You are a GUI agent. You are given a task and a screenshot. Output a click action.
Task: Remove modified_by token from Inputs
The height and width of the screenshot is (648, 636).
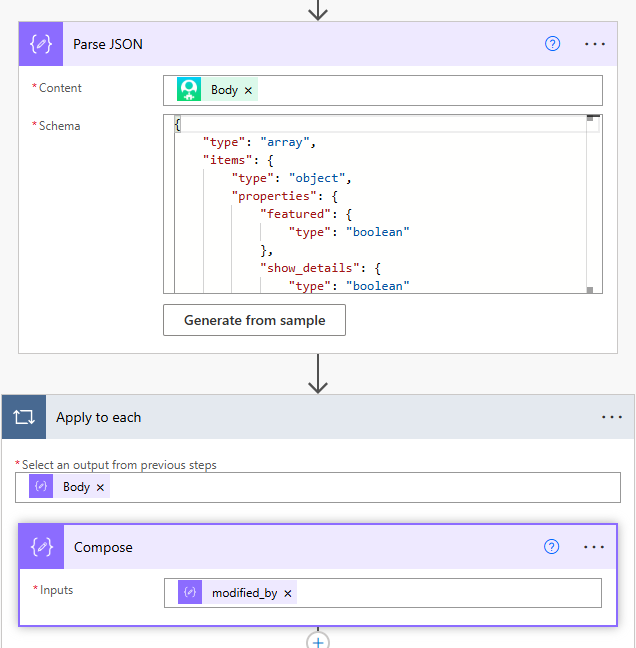(x=288, y=593)
